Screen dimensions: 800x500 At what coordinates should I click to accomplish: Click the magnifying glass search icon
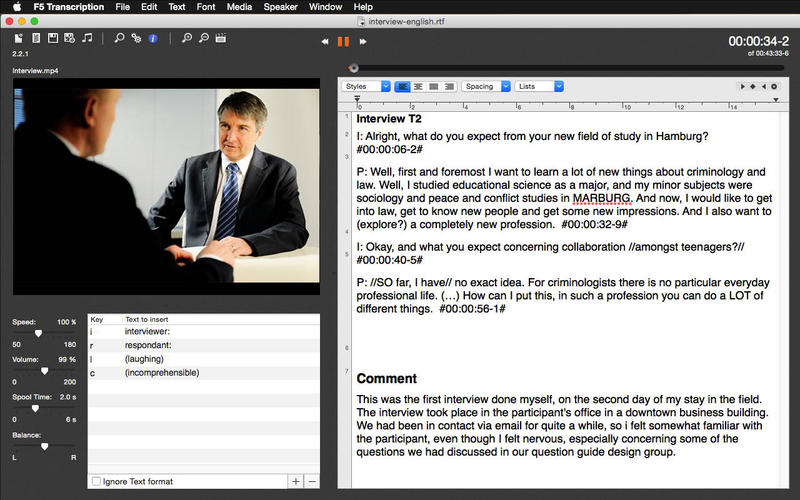[x=119, y=38]
